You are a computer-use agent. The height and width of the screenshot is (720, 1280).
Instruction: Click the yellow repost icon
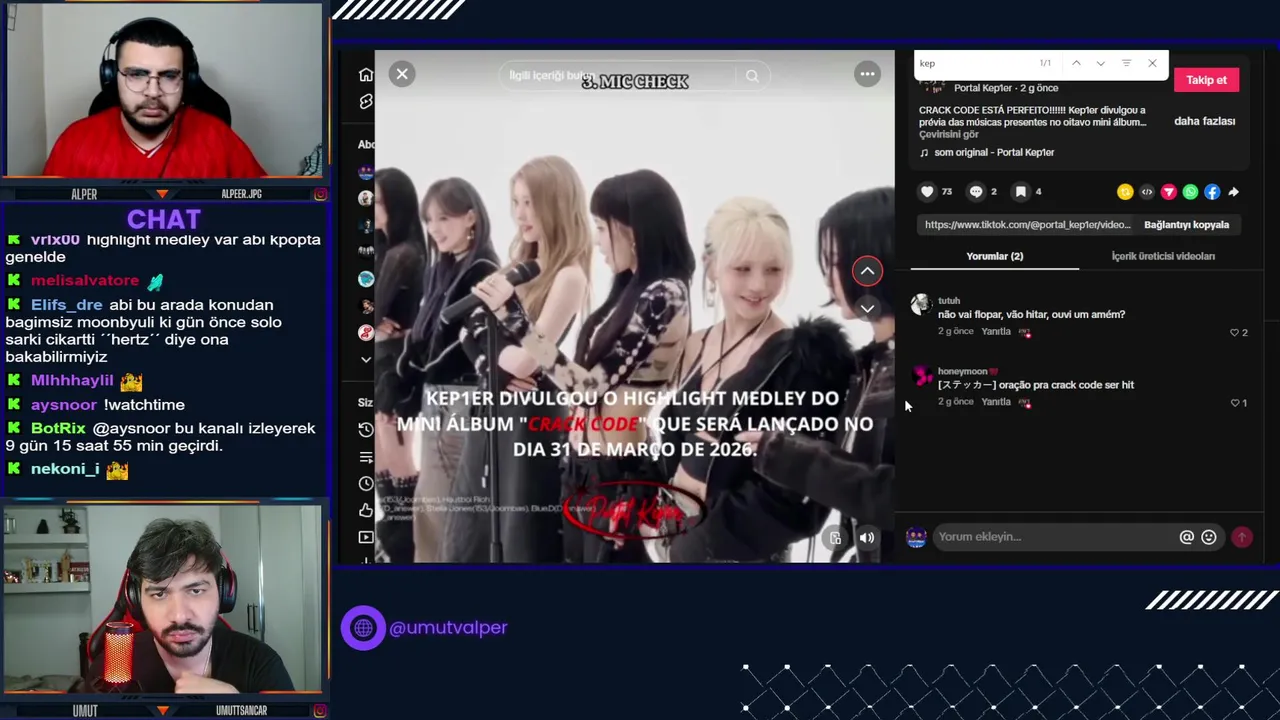(x=1125, y=192)
